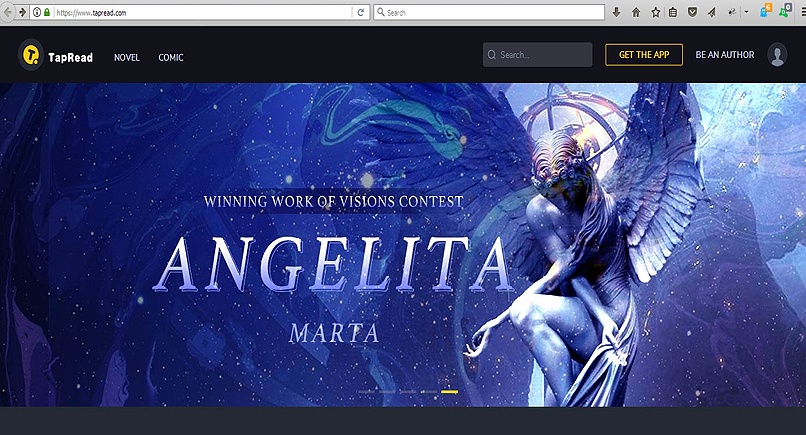Select the fourth carousel slide indicator
Viewport: 806px width, 435px height.
coord(429,392)
